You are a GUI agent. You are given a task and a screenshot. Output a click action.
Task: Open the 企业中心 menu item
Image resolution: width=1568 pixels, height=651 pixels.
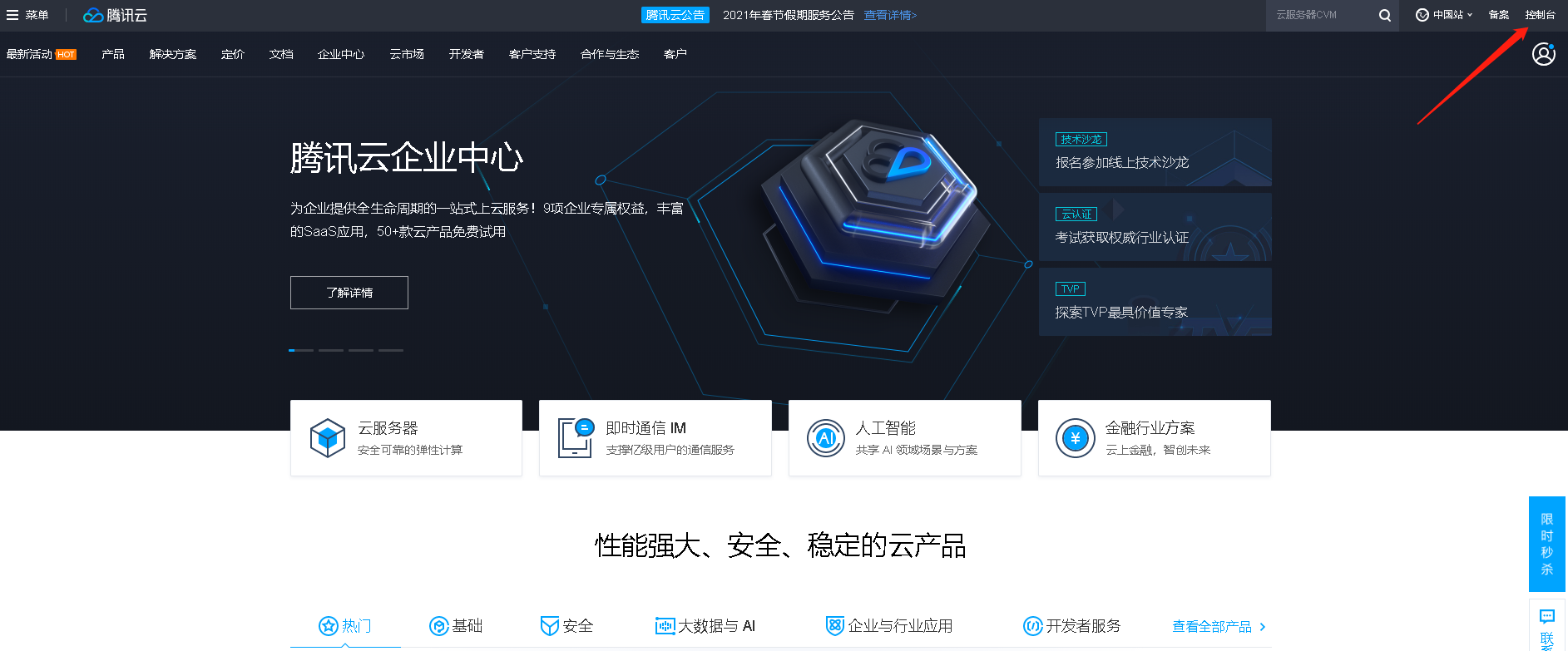click(341, 54)
